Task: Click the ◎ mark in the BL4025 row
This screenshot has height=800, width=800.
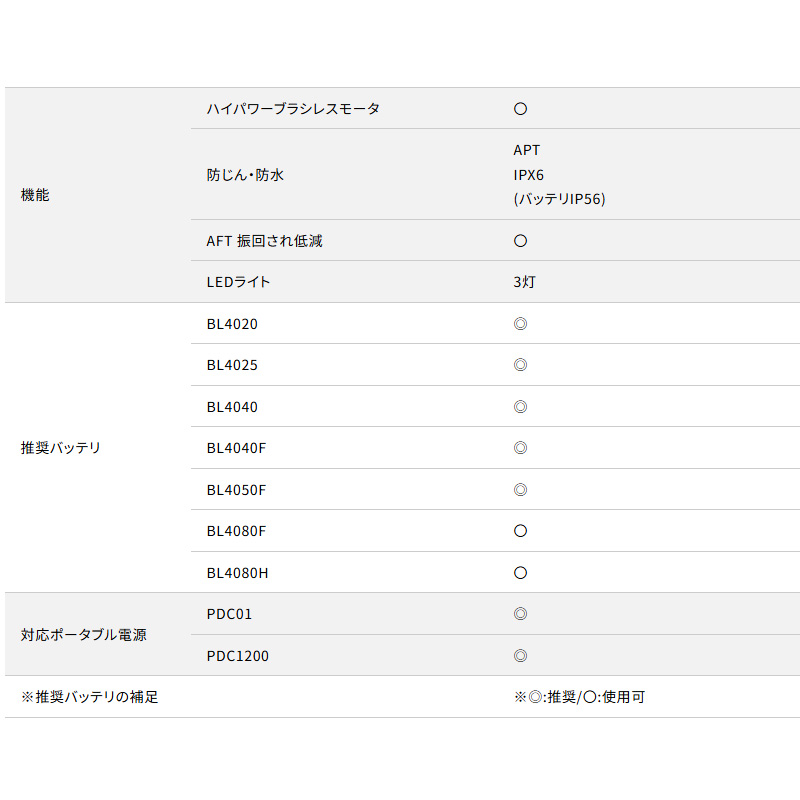Action: click(x=520, y=365)
